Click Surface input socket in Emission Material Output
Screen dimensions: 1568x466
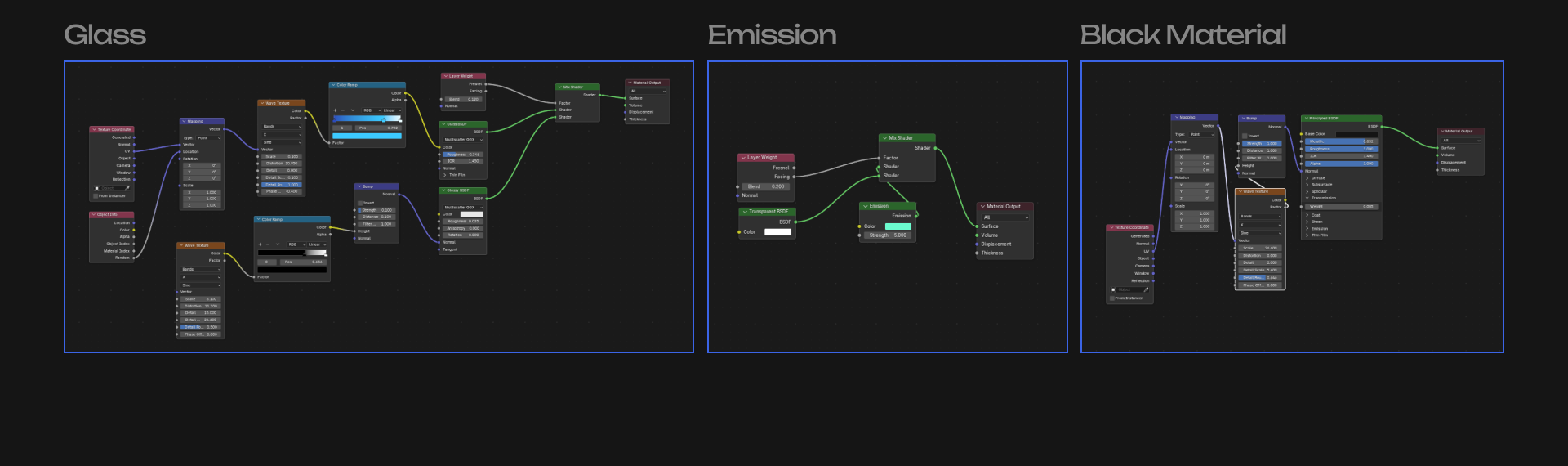(x=977, y=226)
